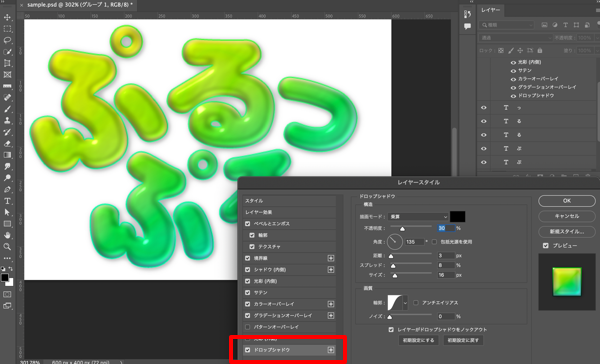Image resolution: width=600 pixels, height=364 pixels.
Task: Select the Lasso tool
Action: pyautogui.click(x=7, y=40)
